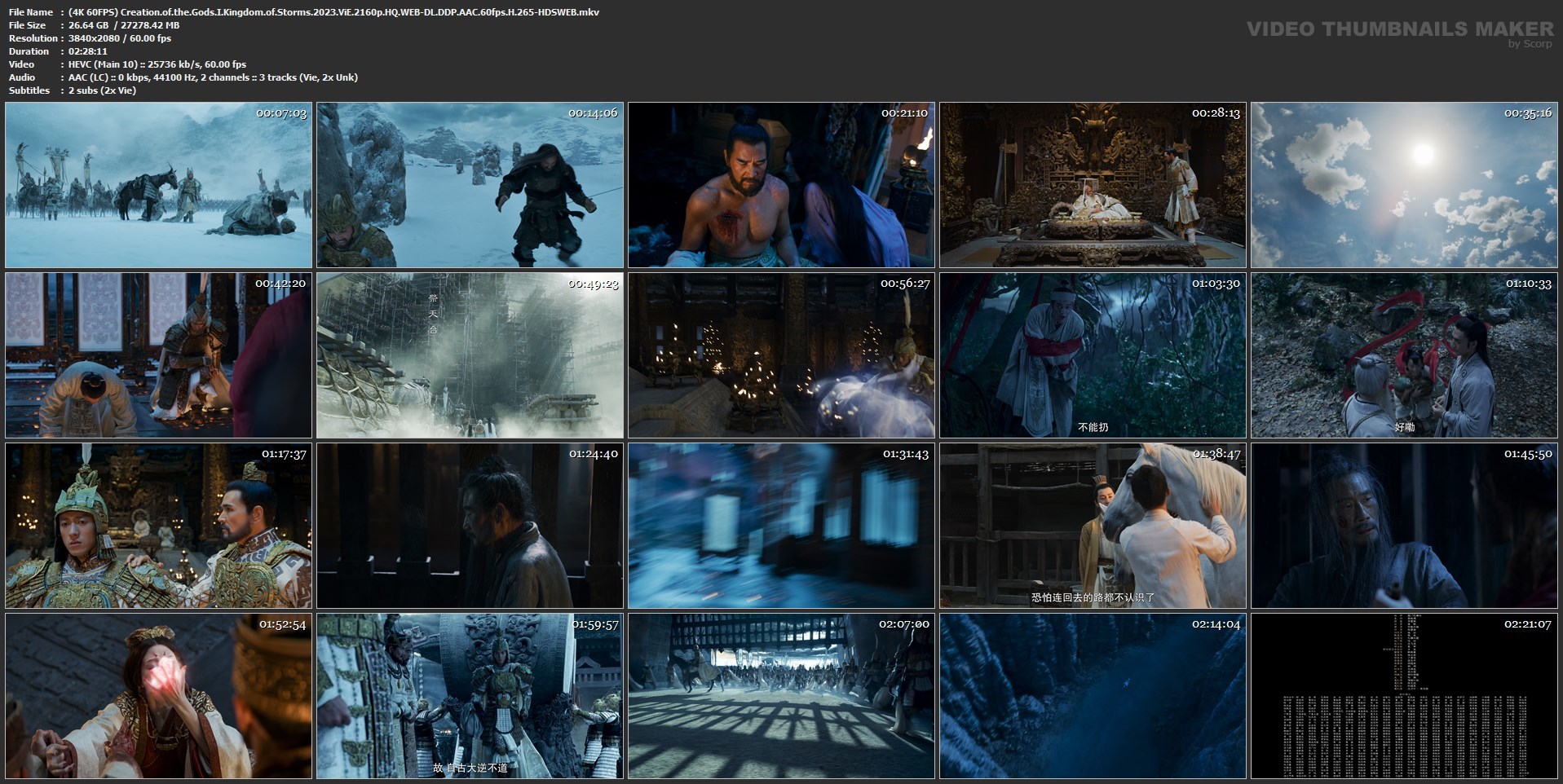Click the file size value 26.64 GB

click(88, 25)
